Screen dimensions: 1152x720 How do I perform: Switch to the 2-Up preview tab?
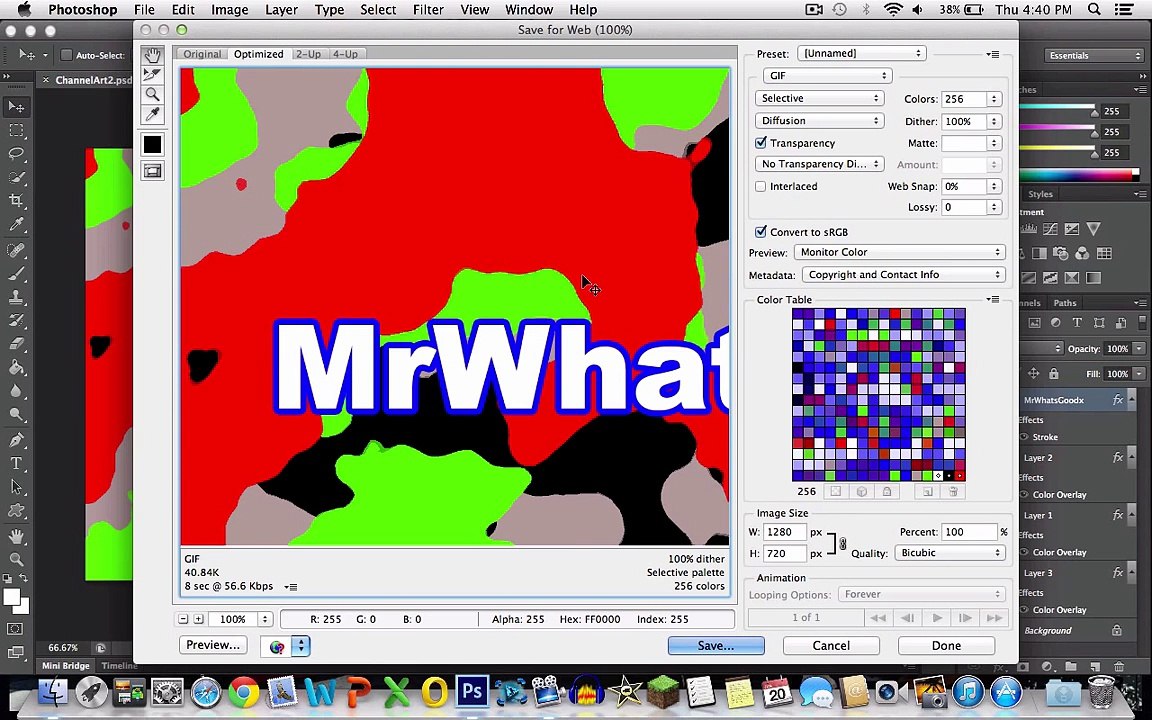coord(309,54)
